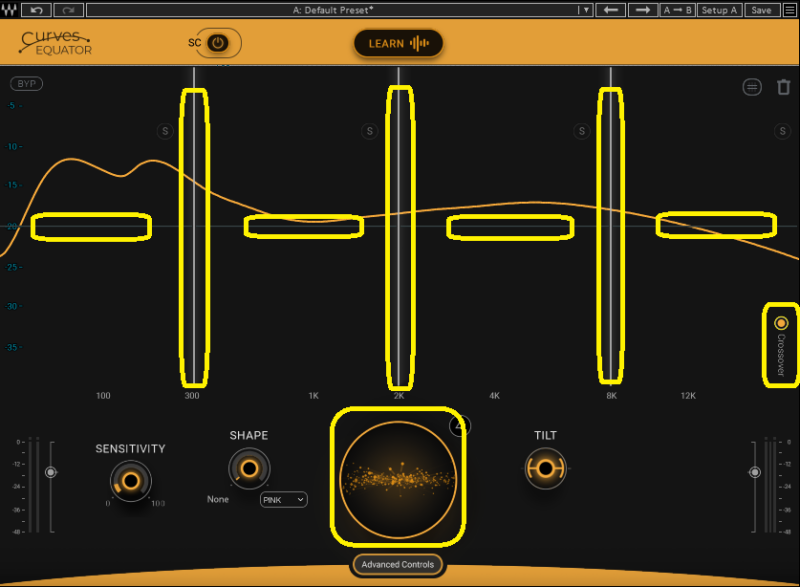Screen dimensions: 800x587
Task: Toggle the BYP bypass button
Action: (x=27, y=84)
